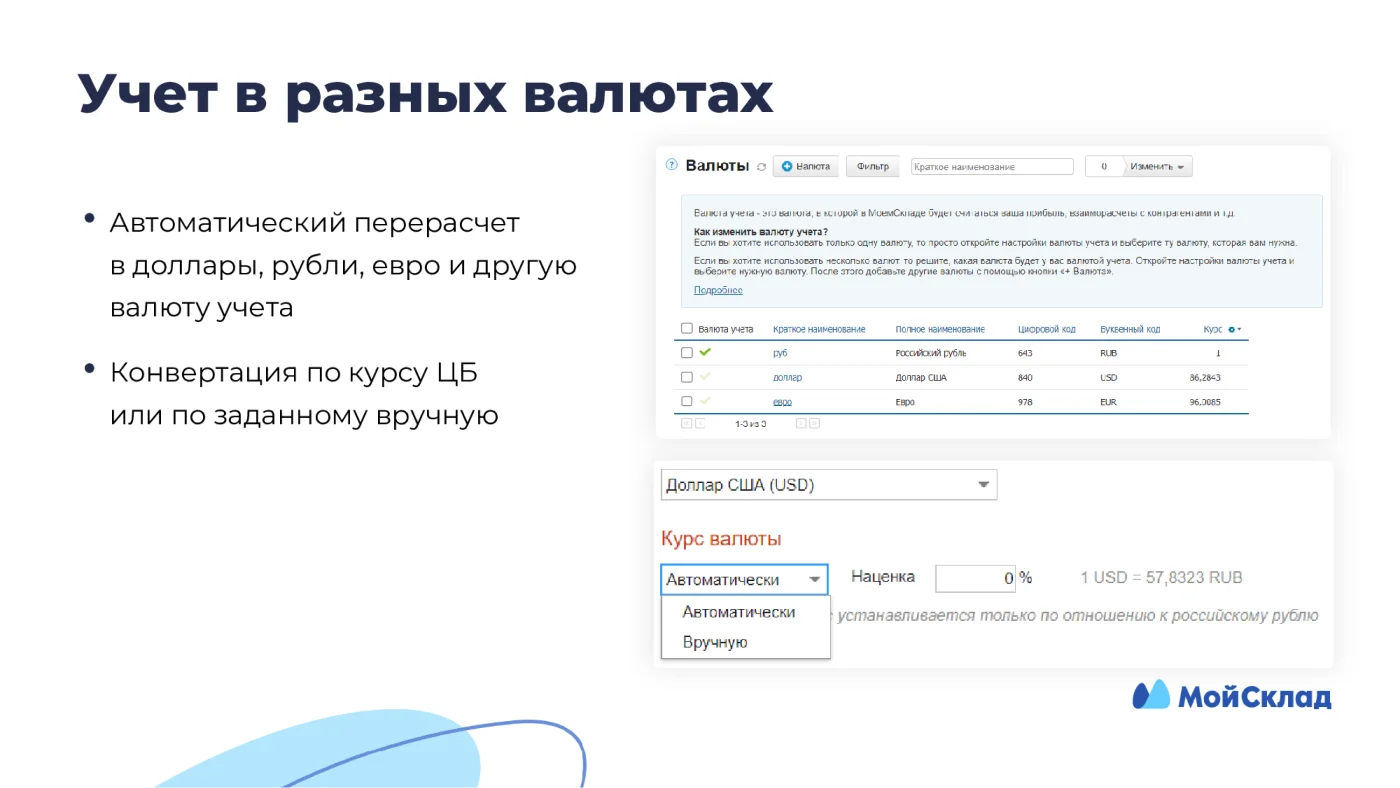Open the доллар currency link
Viewport: 1400px width, 788px height.
pos(787,378)
